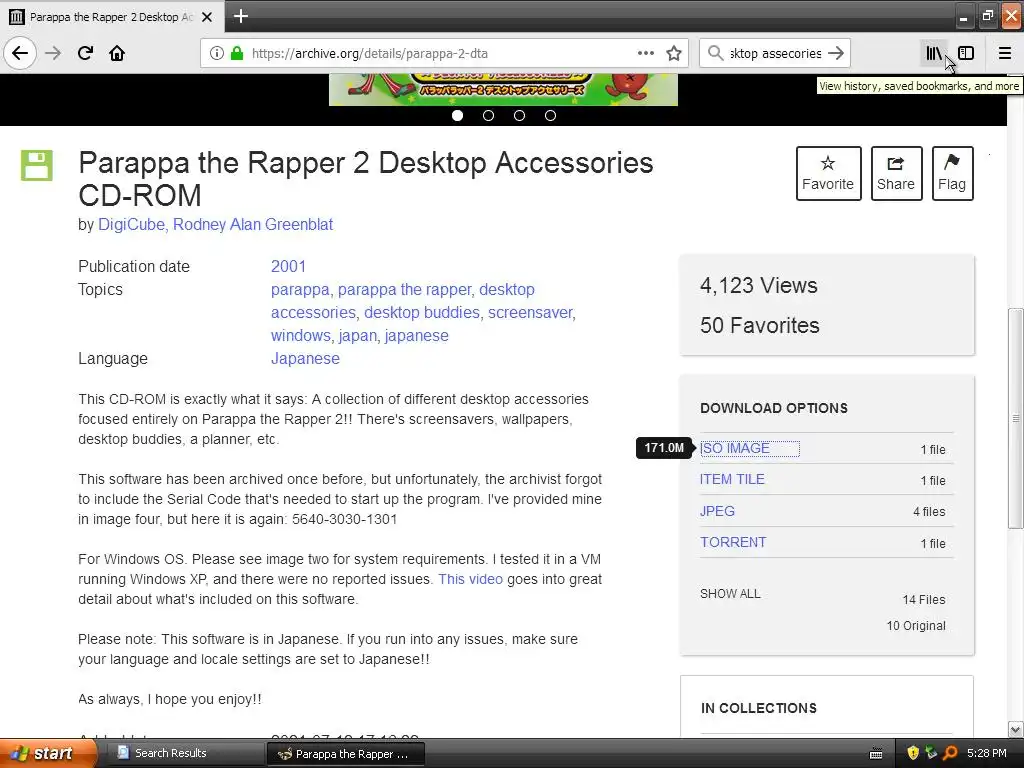Open the page actions three-dots menu
Image resolution: width=1024 pixels, height=768 pixels.
point(646,53)
